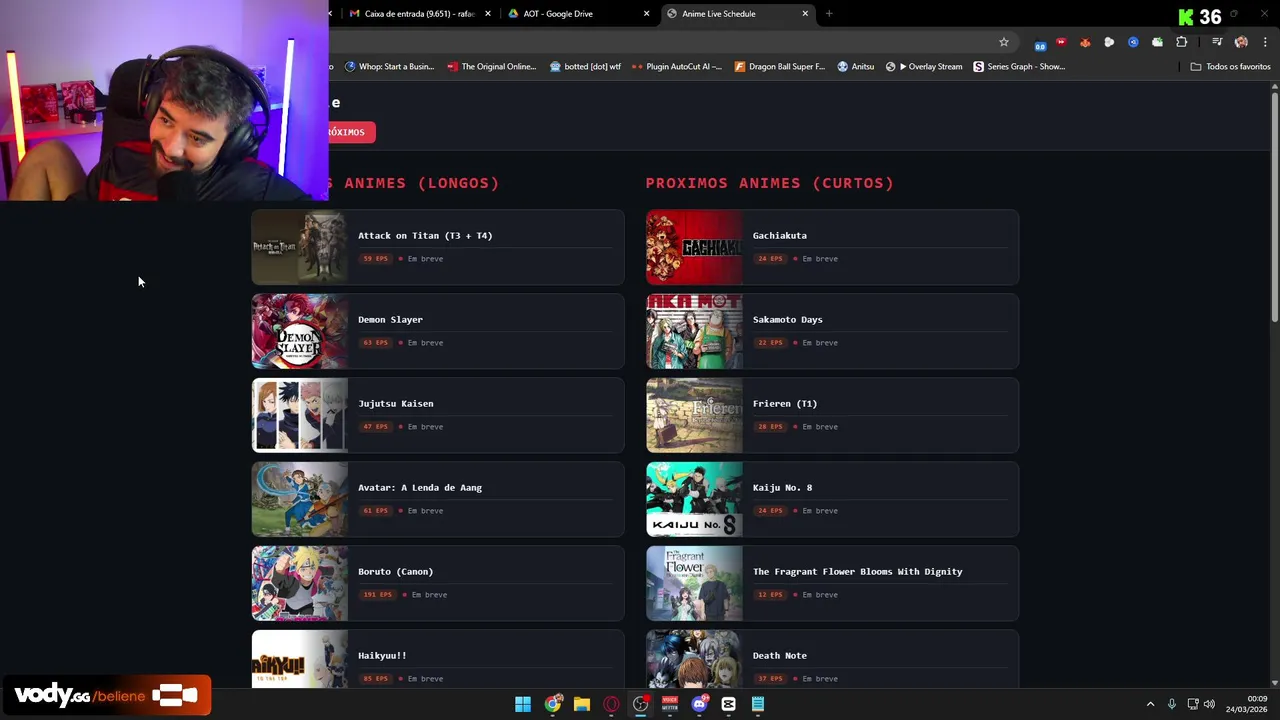Click the Boruto poster thumbnail

coord(300,584)
